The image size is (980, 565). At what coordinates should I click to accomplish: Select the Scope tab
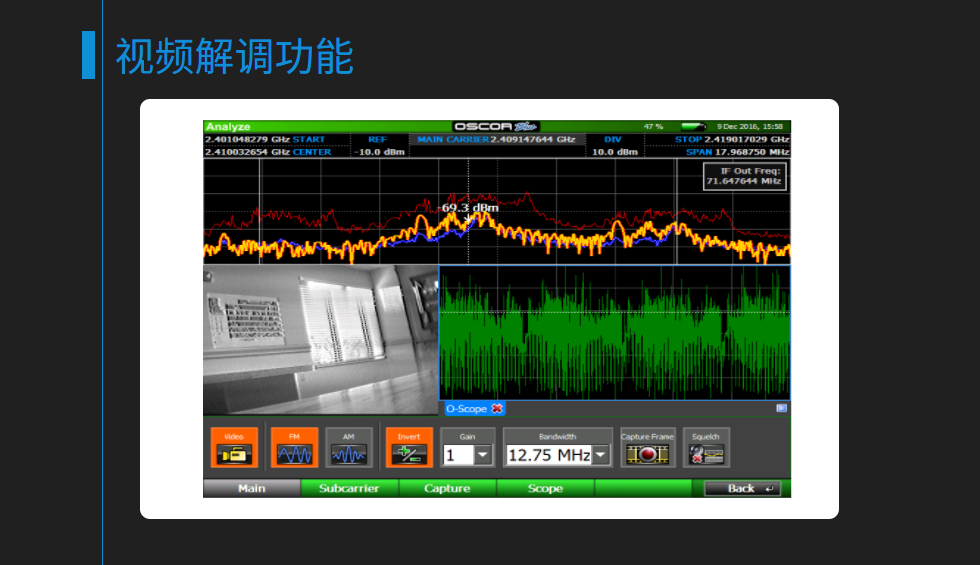(545, 489)
